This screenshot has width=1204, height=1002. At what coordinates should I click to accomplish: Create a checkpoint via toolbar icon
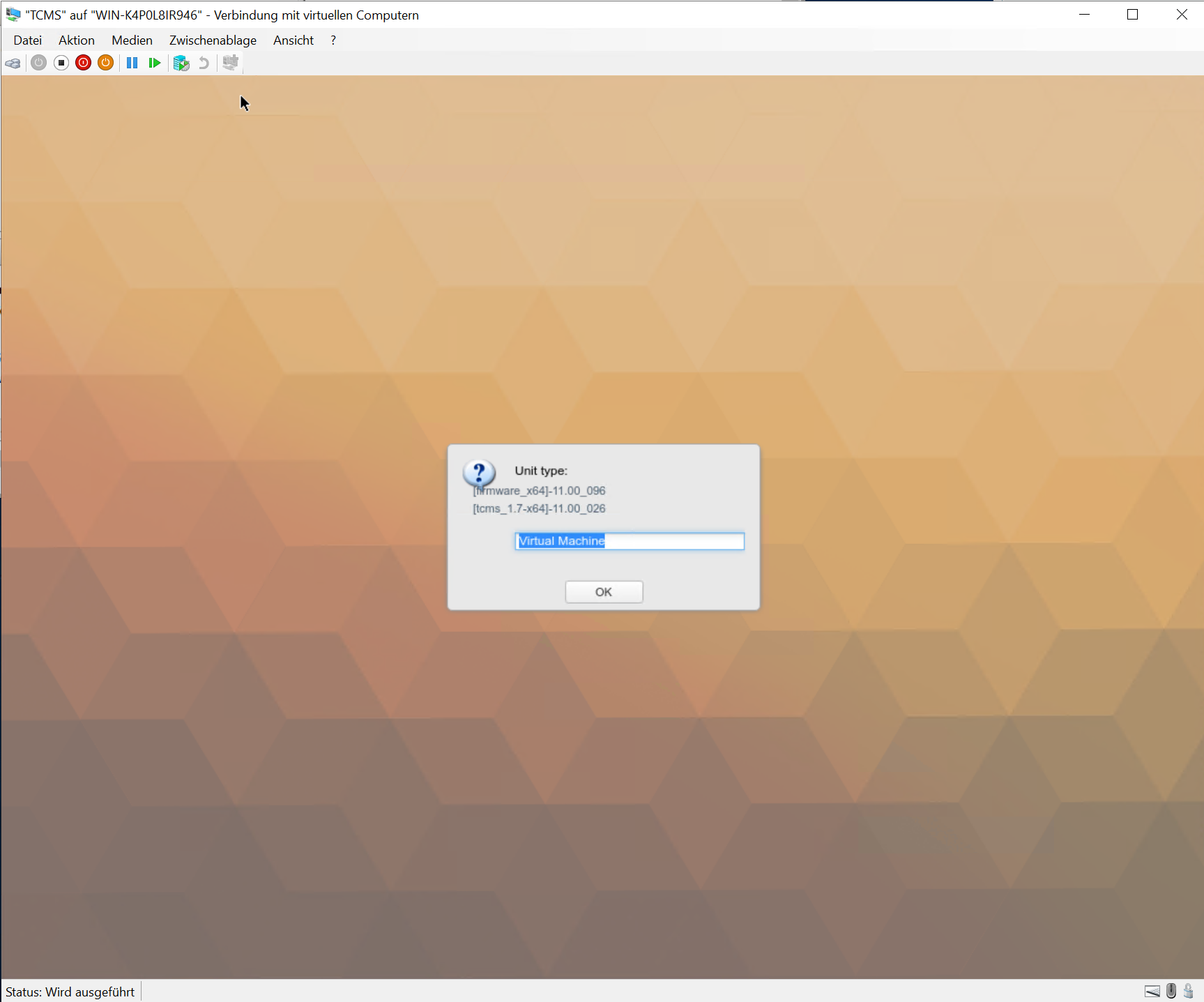181,63
